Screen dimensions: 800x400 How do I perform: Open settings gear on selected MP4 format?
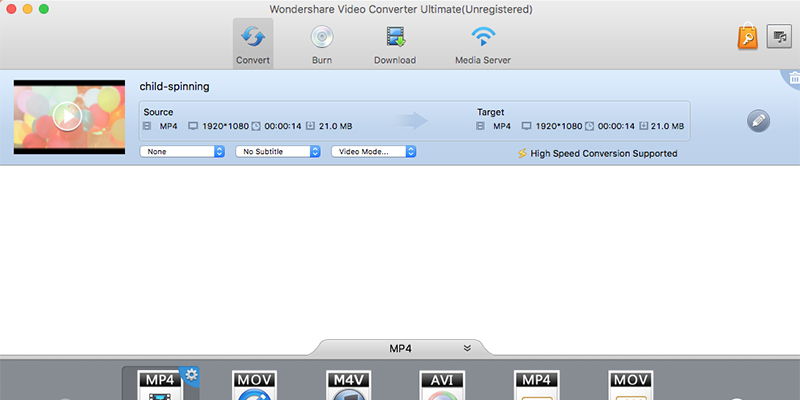(x=191, y=375)
